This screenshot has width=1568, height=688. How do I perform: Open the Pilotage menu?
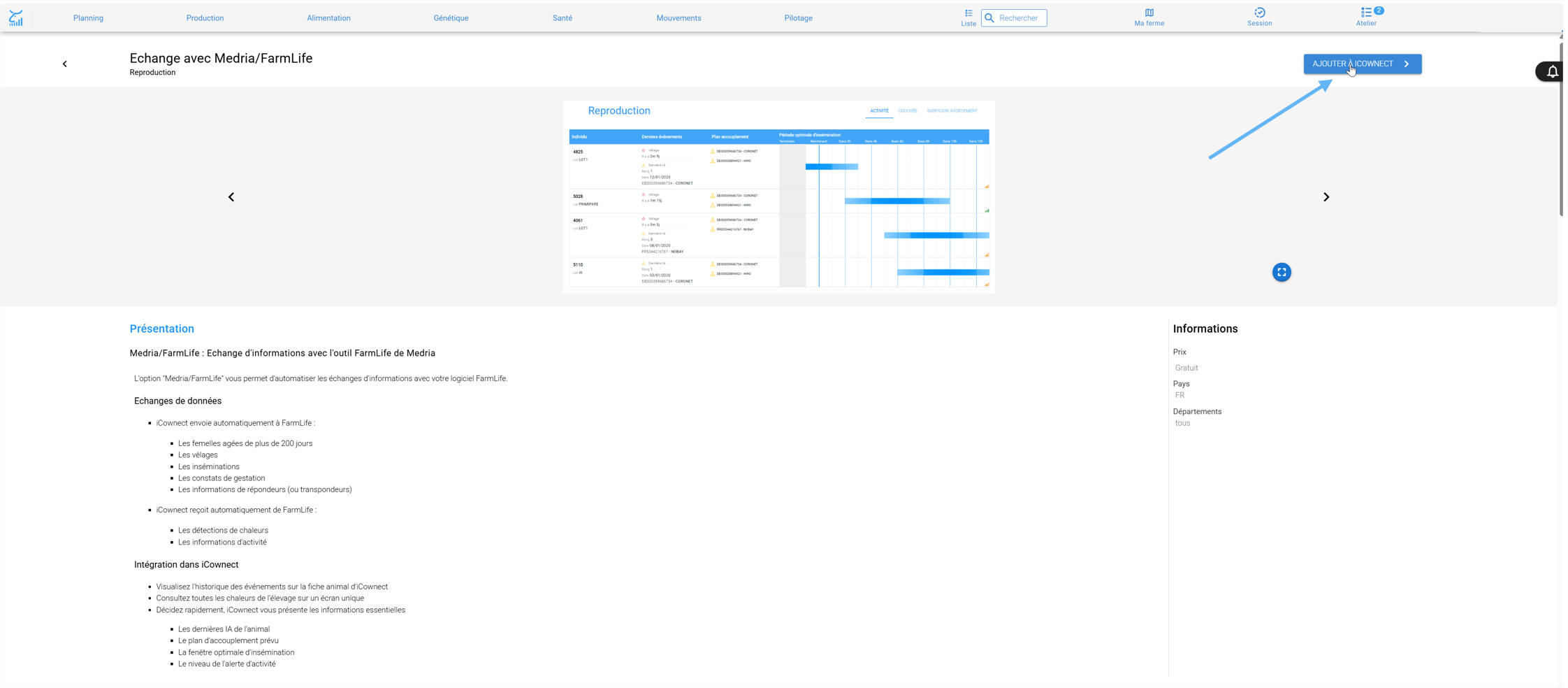(x=798, y=18)
